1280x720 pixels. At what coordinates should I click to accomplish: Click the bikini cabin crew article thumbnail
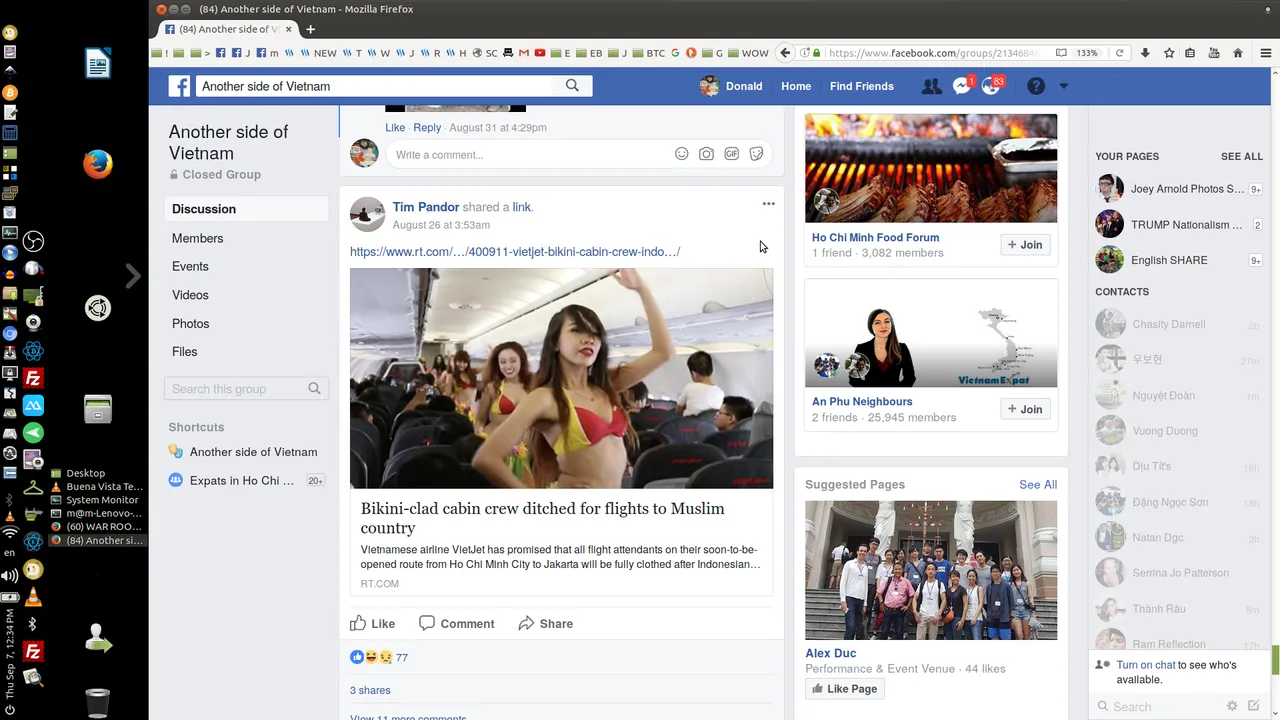click(x=561, y=378)
